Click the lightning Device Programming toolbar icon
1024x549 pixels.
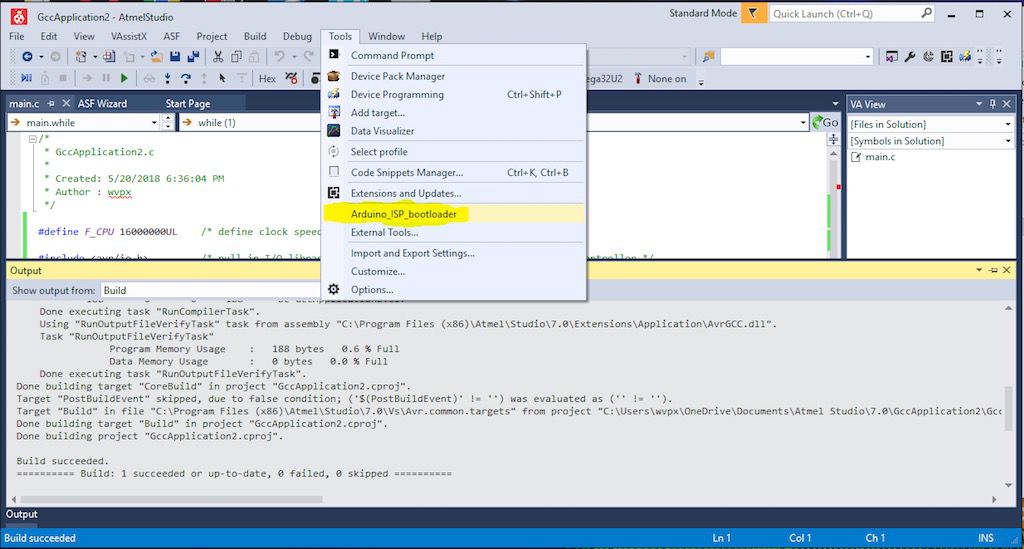(x=965, y=57)
